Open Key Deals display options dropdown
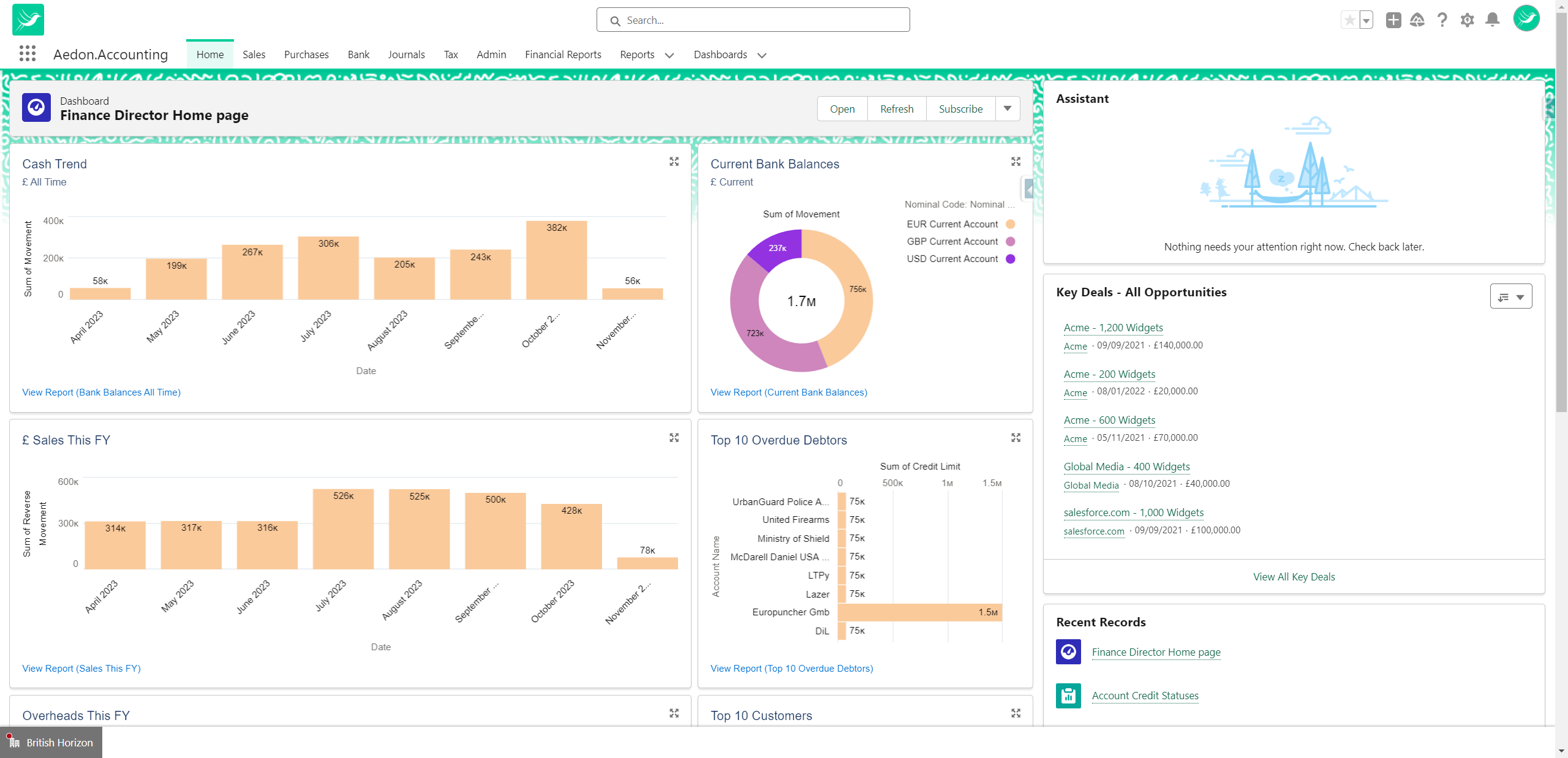 click(1510, 297)
